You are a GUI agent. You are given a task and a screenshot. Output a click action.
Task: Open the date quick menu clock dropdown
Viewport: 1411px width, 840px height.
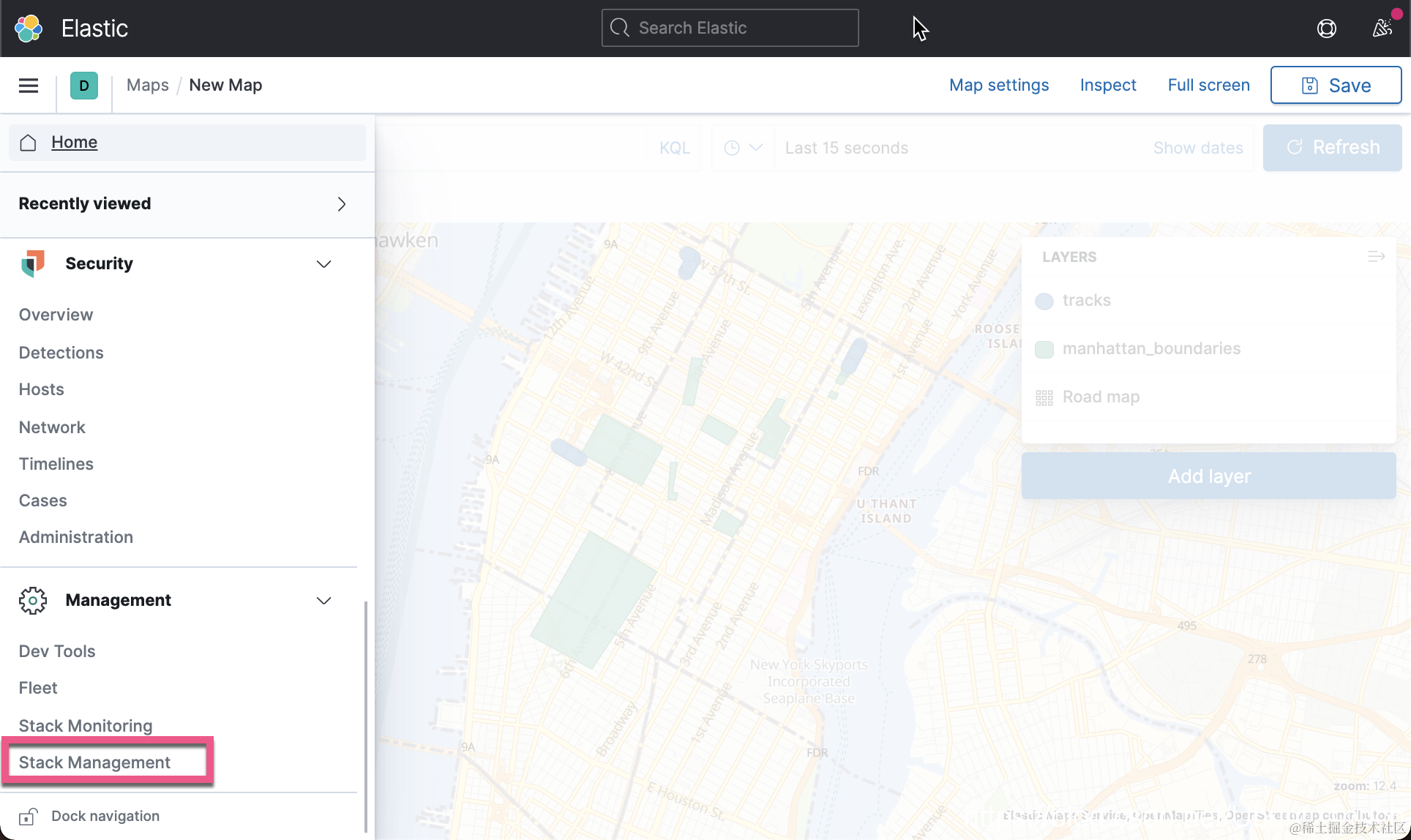pyautogui.click(x=743, y=148)
